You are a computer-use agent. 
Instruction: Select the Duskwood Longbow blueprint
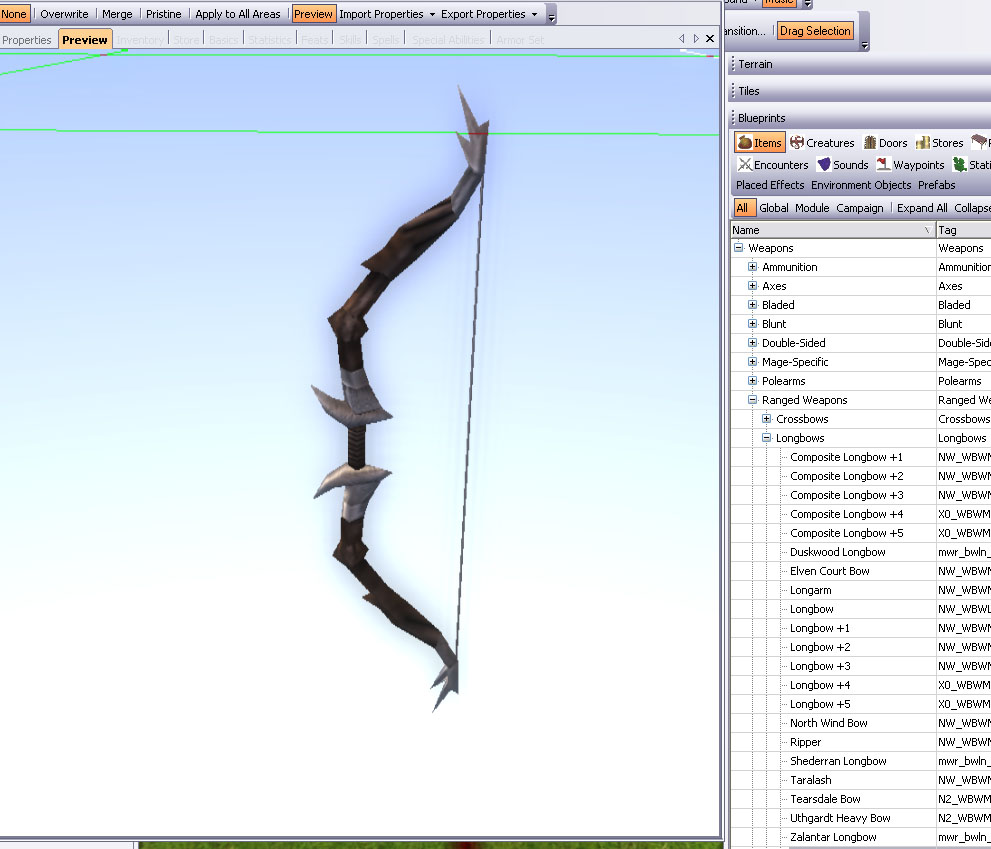pos(837,552)
